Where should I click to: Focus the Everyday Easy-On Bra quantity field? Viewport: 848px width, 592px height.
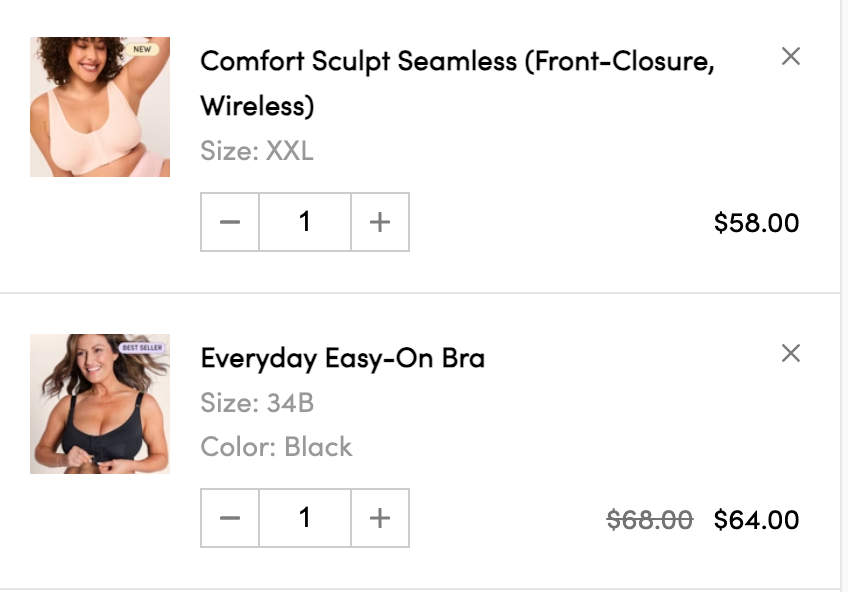pos(305,518)
